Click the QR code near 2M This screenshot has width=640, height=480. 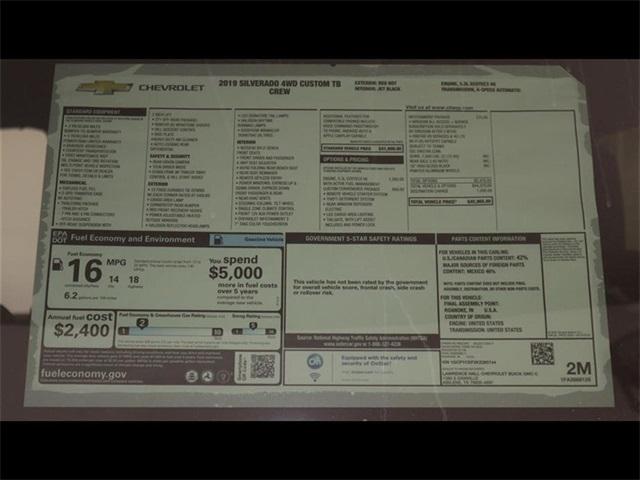coord(541,354)
